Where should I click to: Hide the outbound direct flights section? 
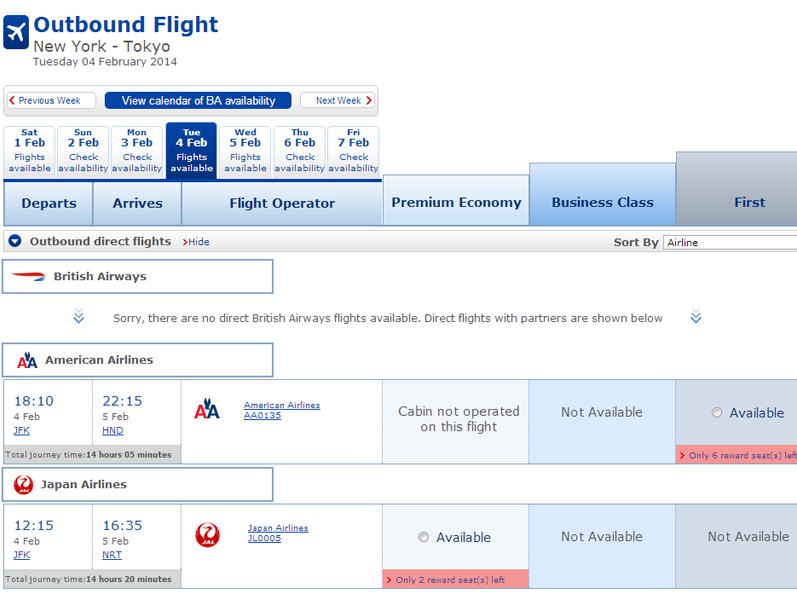point(196,242)
